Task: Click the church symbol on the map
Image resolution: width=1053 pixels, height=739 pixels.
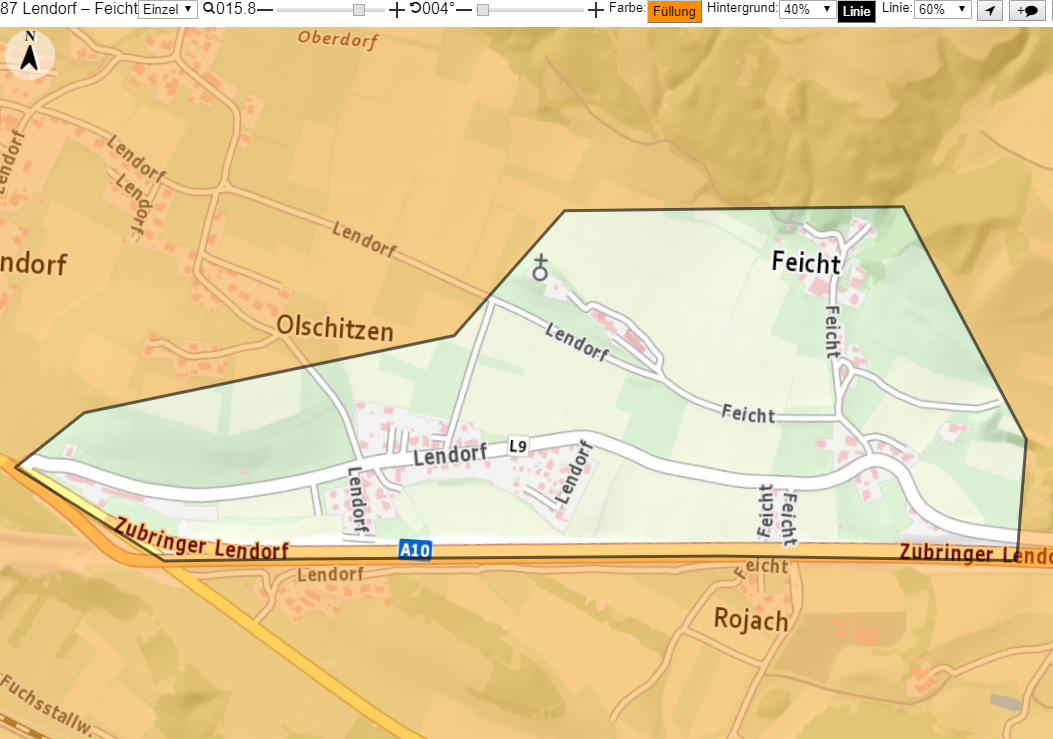Action: [540, 267]
